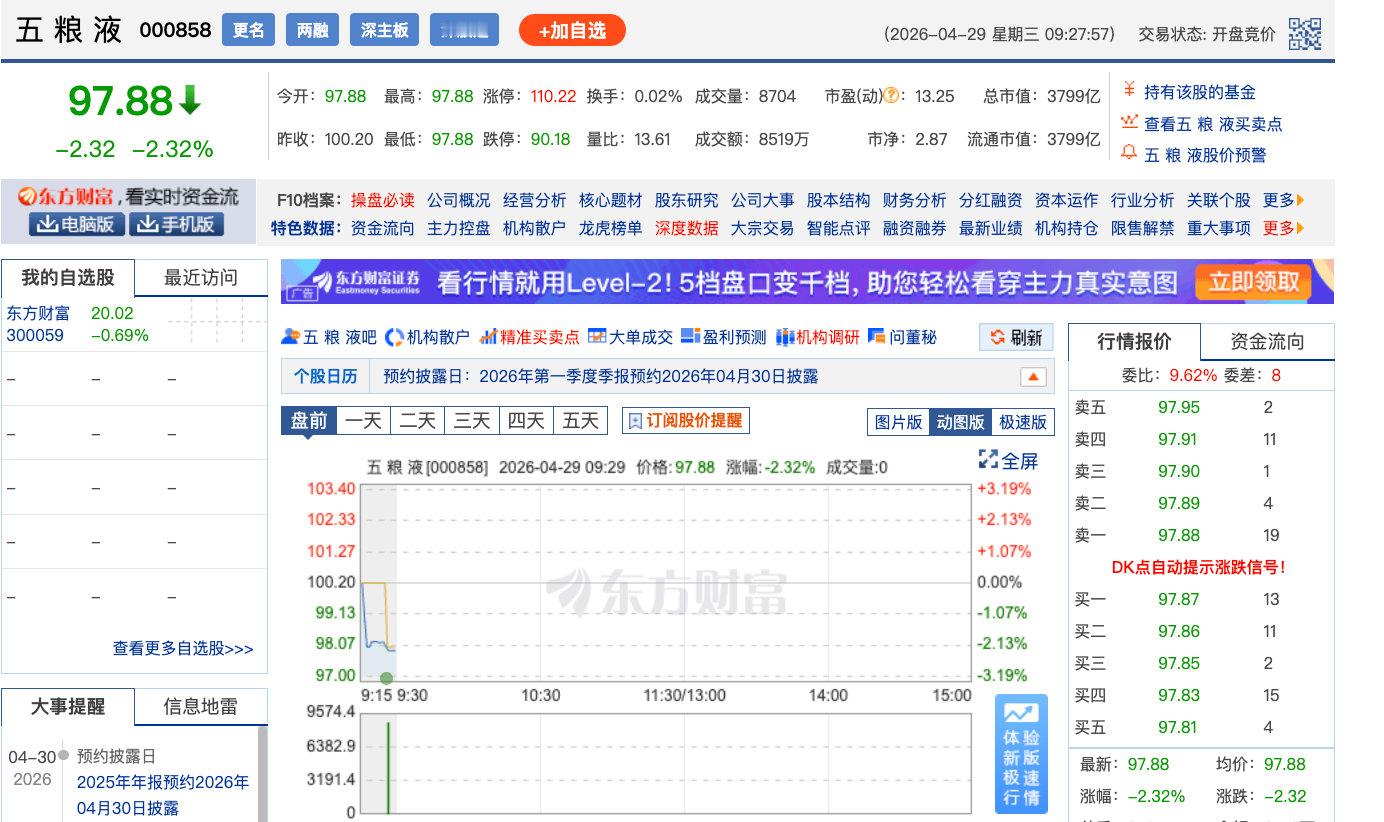Click 体验新版极速行情 side button

click(1022, 753)
